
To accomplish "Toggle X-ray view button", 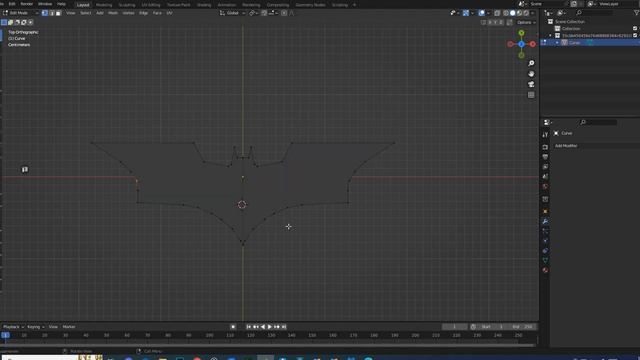I will (x=497, y=13).
